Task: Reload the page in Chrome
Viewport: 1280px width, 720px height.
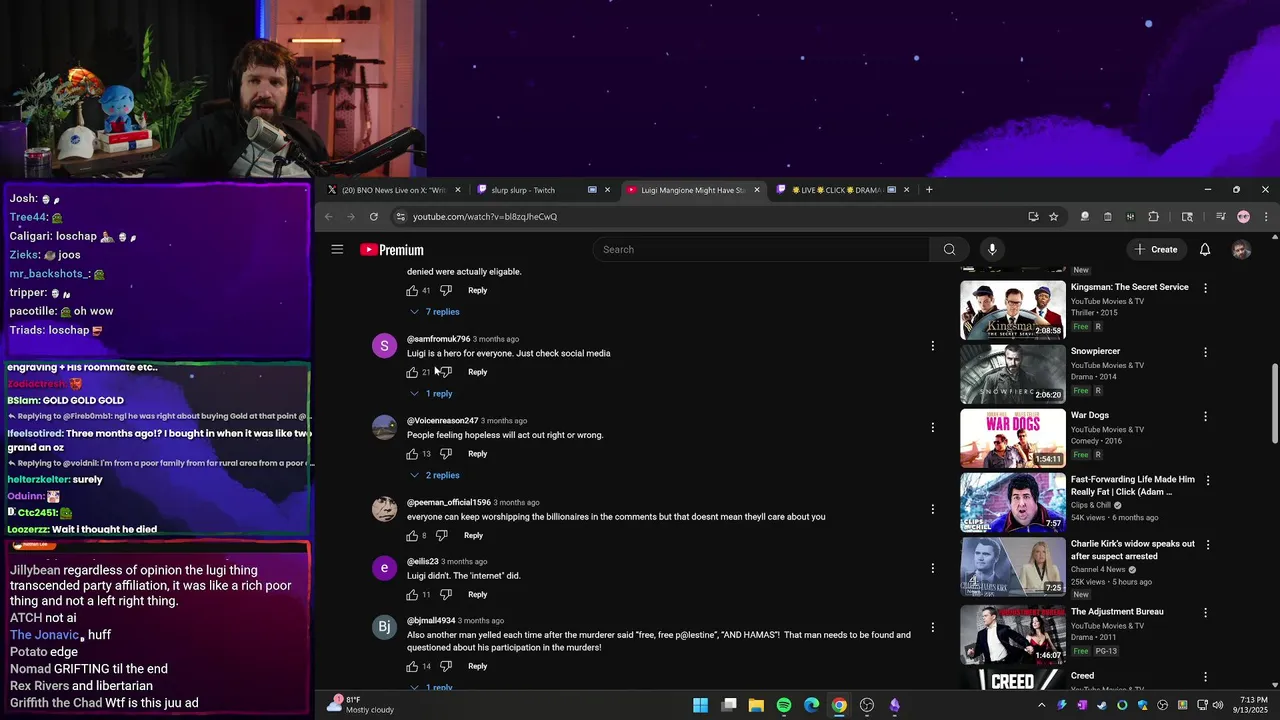Action: [373, 216]
